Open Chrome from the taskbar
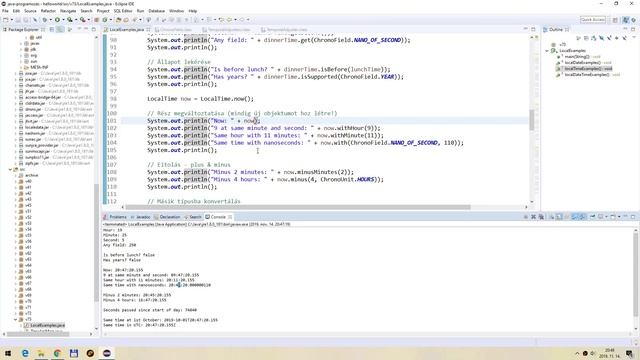 coord(57,353)
